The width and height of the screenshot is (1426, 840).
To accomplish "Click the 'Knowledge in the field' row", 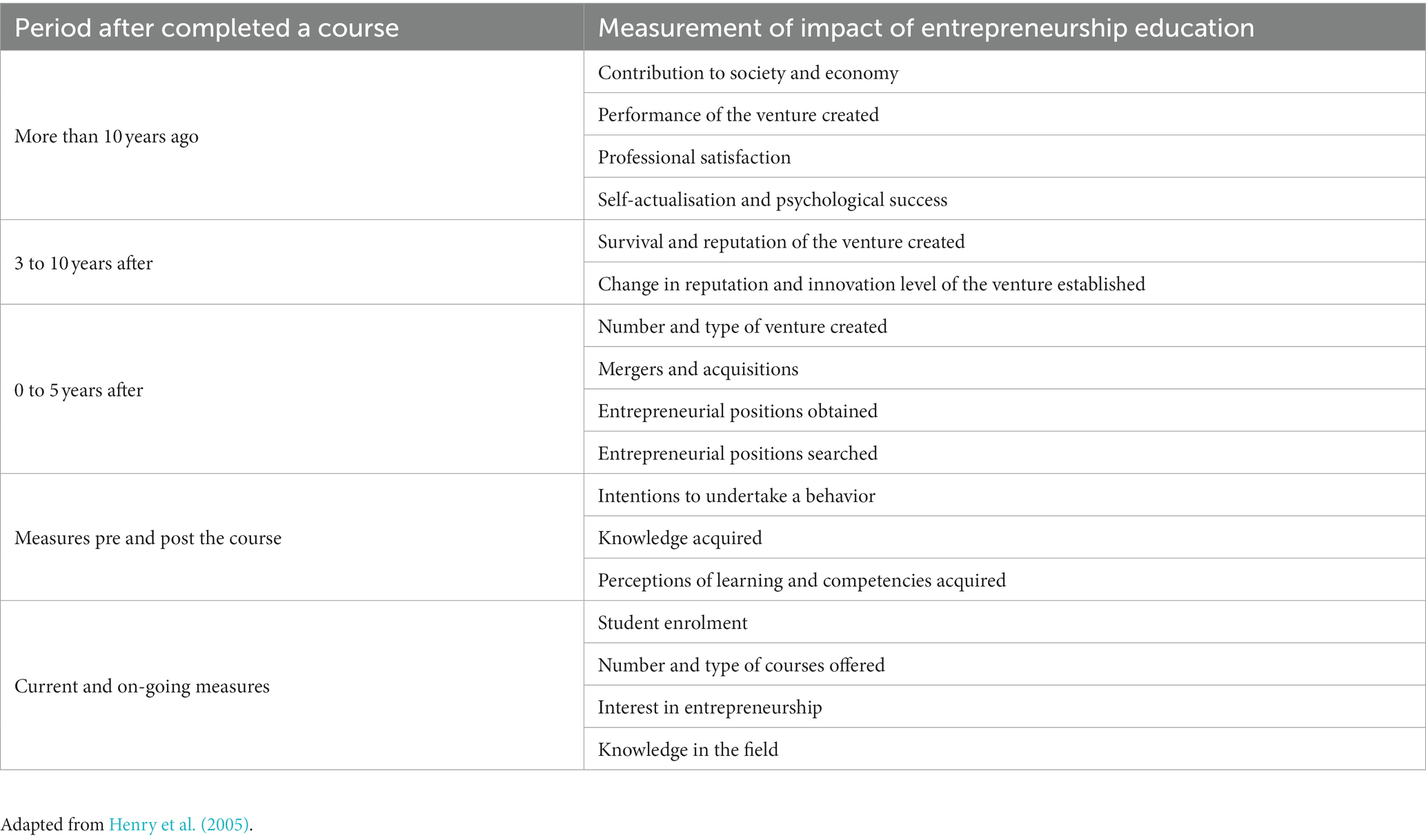I will click(x=1004, y=749).
